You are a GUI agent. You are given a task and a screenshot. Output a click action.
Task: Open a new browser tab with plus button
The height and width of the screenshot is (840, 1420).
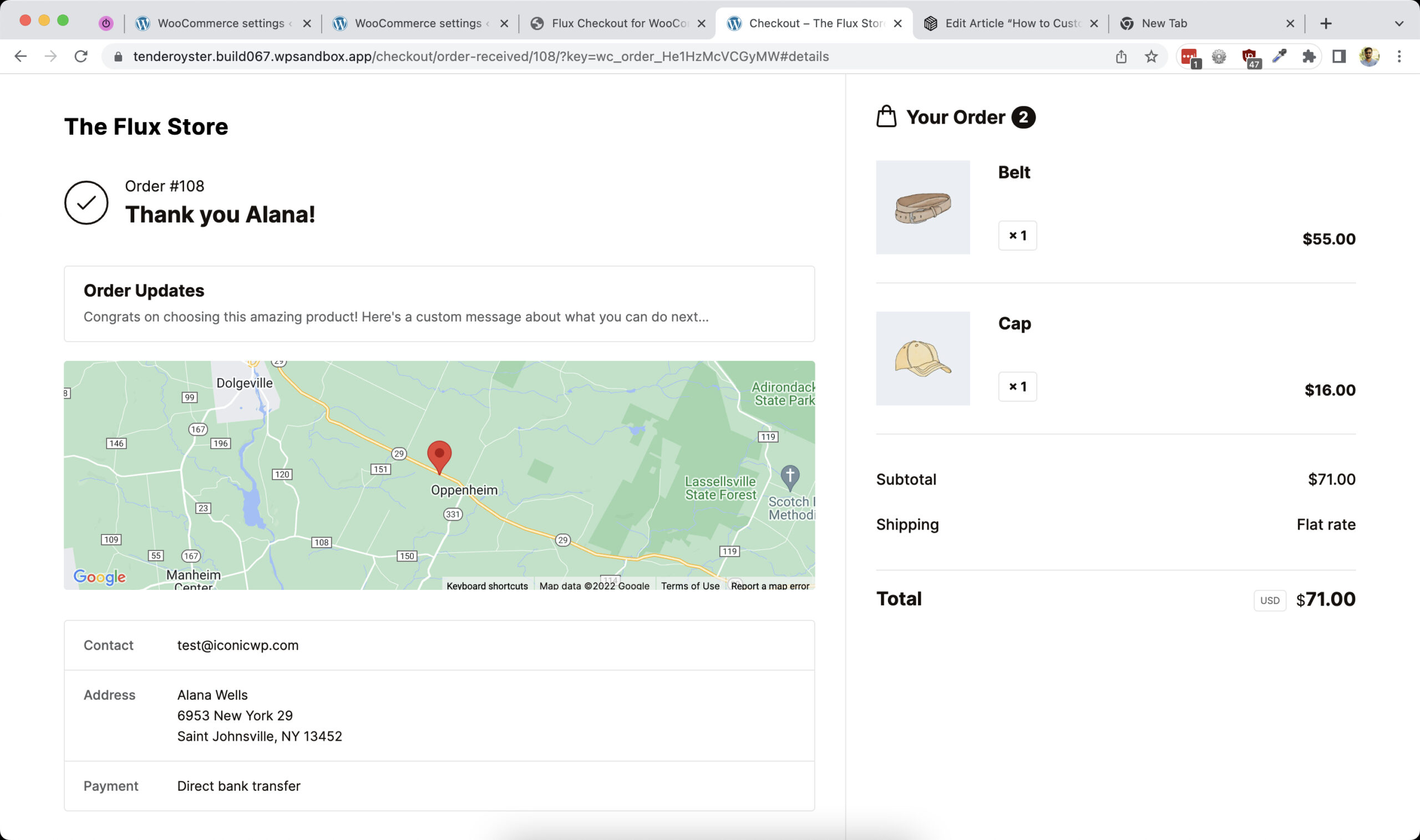[1326, 24]
